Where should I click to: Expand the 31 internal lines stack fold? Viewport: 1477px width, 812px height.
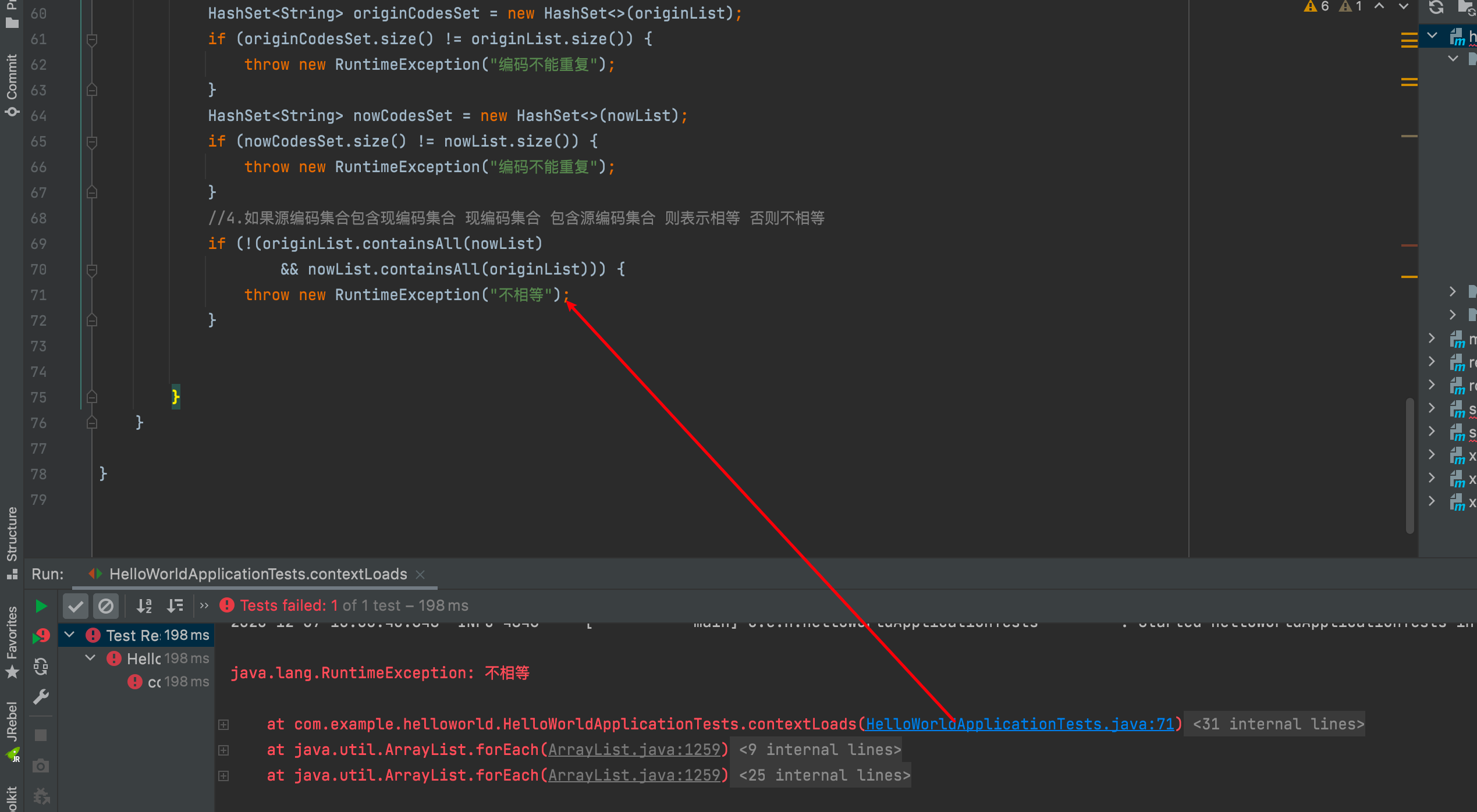(x=1278, y=724)
